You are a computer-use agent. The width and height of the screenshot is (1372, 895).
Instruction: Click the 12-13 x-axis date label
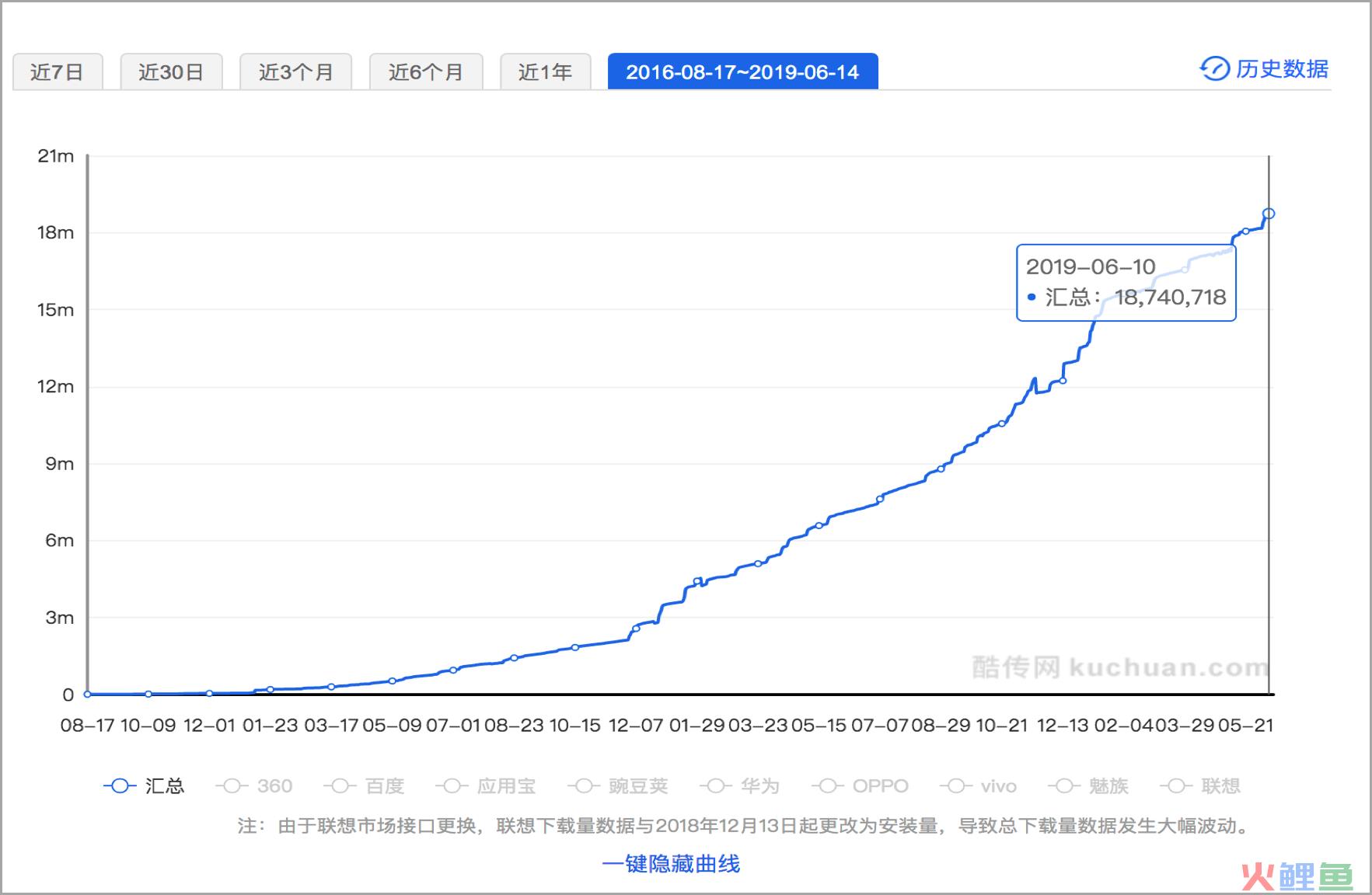(x=1063, y=726)
